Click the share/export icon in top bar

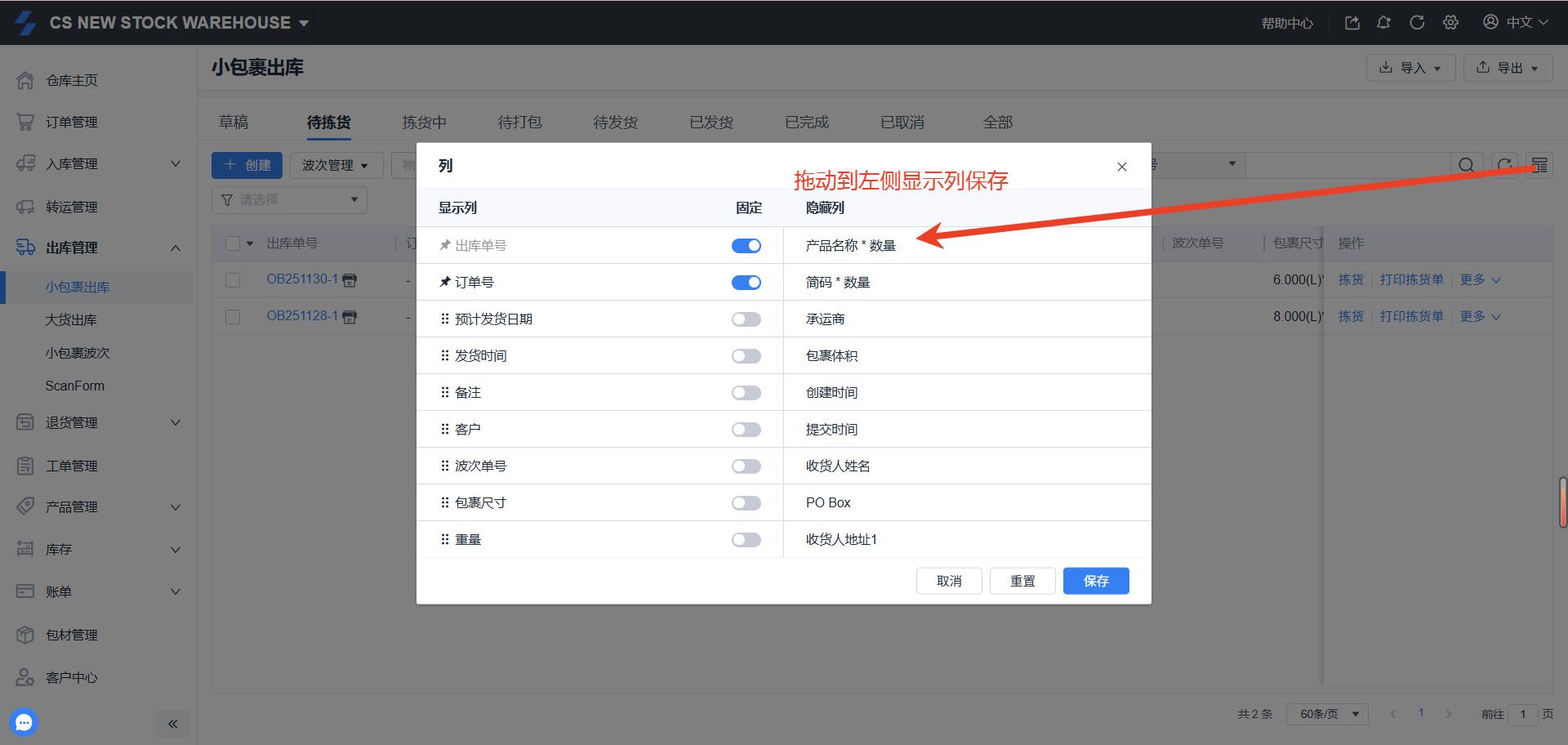point(1352,23)
